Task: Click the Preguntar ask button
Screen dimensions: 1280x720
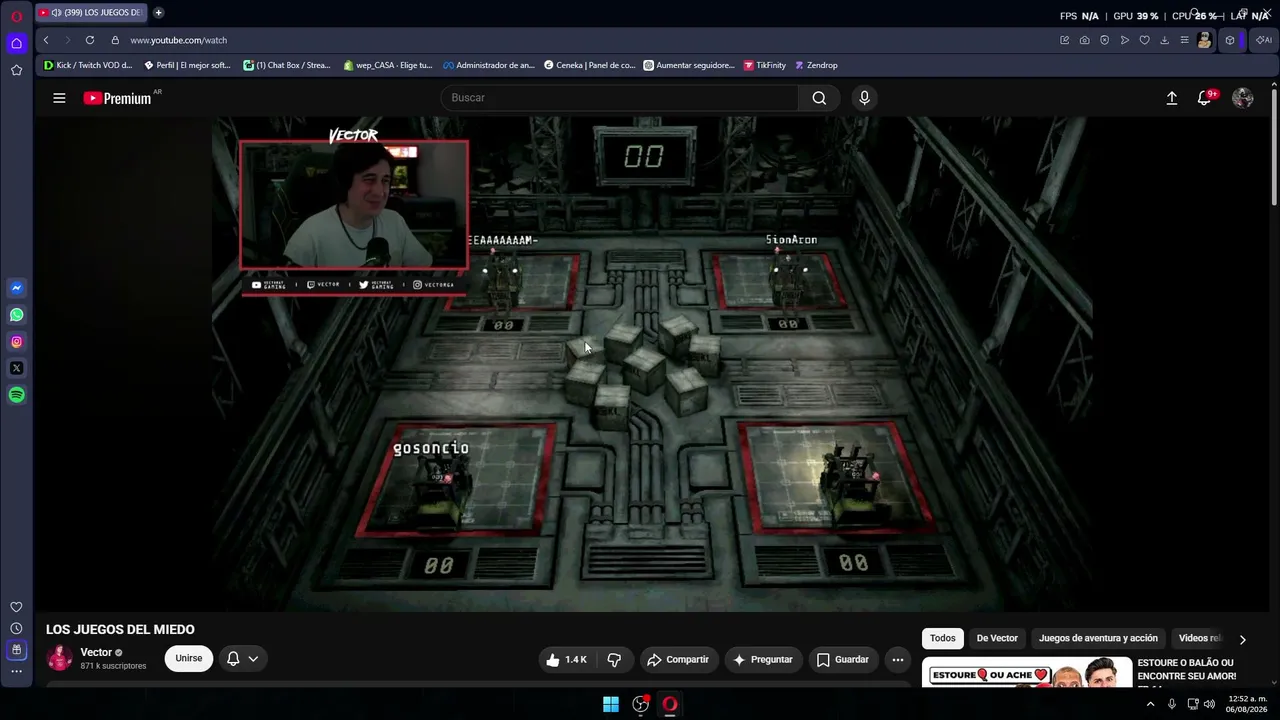Action: click(x=762, y=659)
